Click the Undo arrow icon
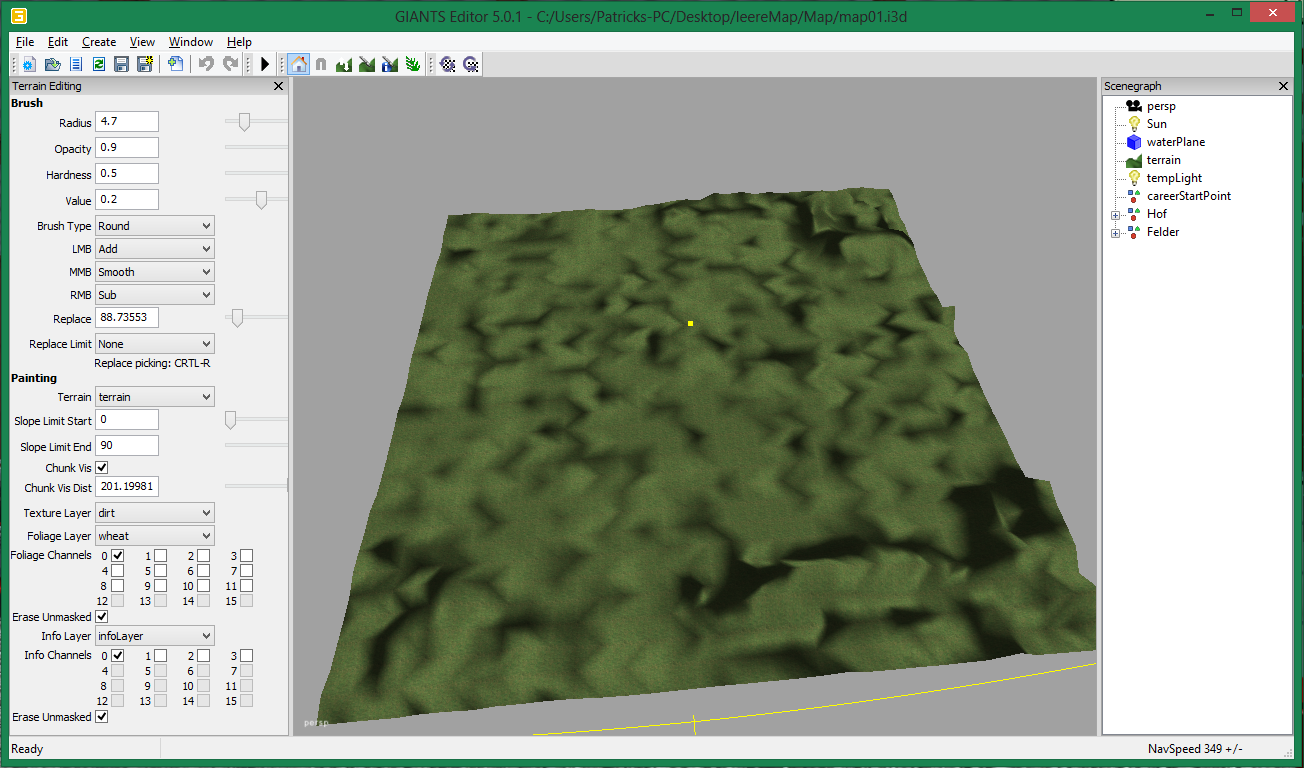The width and height of the screenshot is (1304, 768). click(206, 64)
